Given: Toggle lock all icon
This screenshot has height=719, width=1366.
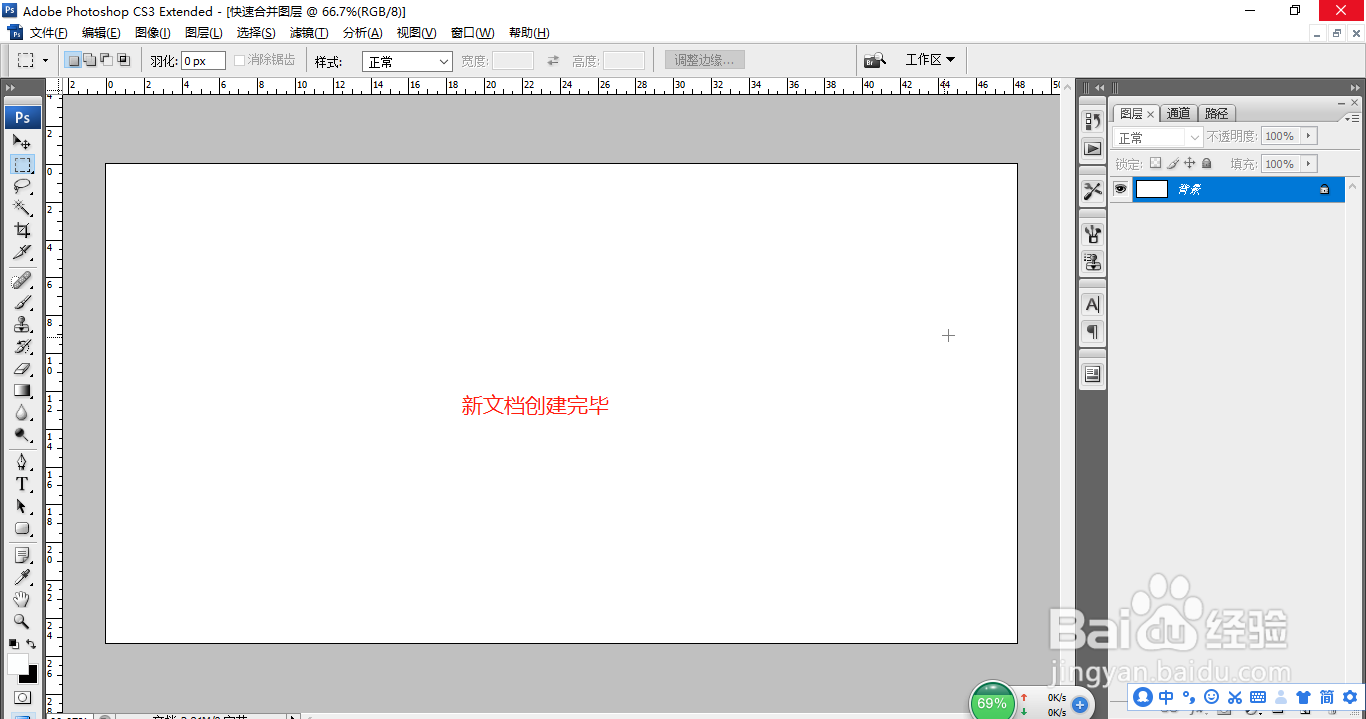Looking at the screenshot, I should [1207, 163].
